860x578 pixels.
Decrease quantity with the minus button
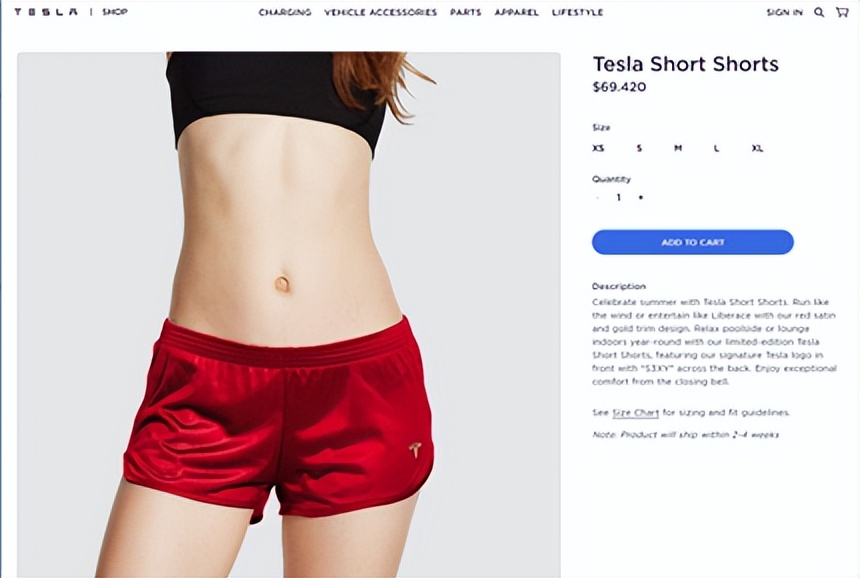[x=597, y=197]
